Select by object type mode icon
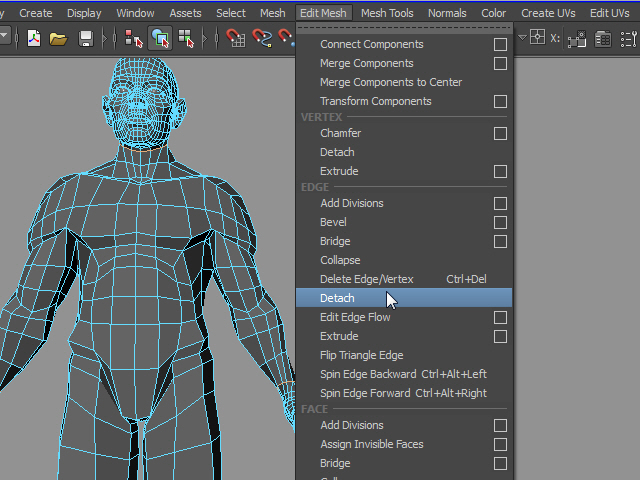 click(x=160, y=38)
